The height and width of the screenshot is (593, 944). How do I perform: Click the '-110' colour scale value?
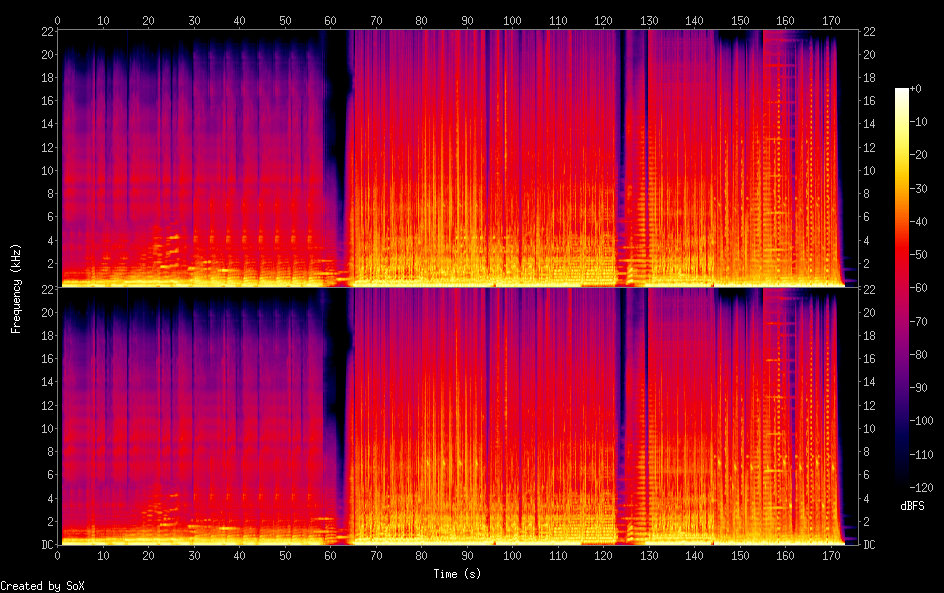tap(921, 455)
